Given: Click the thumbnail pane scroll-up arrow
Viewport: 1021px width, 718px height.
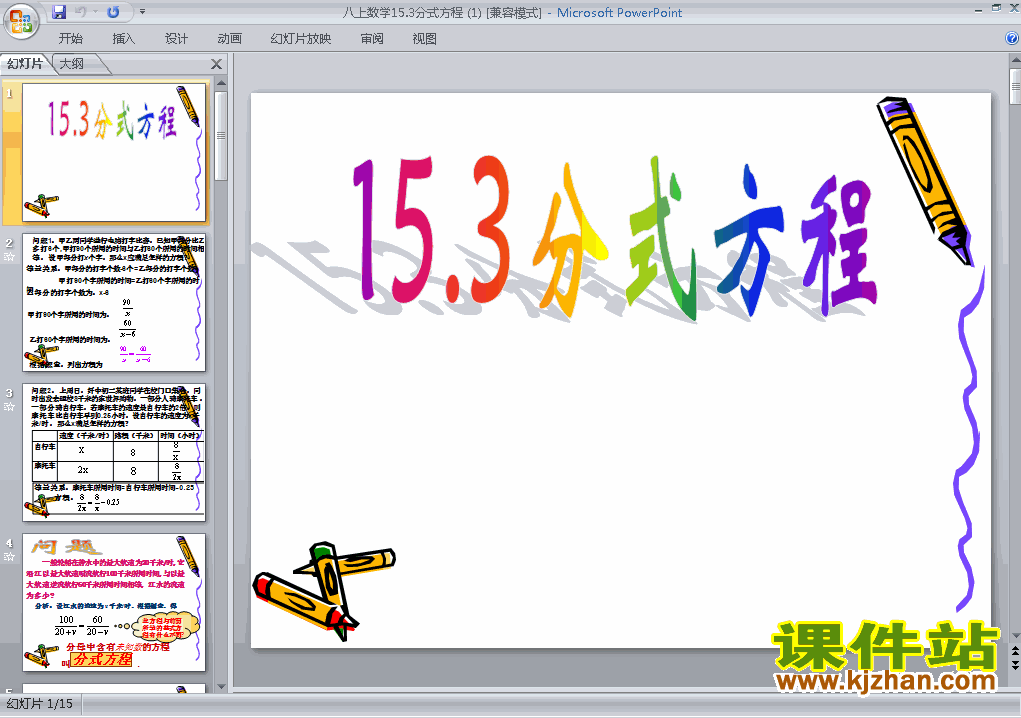Looking at the screenshot, I should 221,83.
